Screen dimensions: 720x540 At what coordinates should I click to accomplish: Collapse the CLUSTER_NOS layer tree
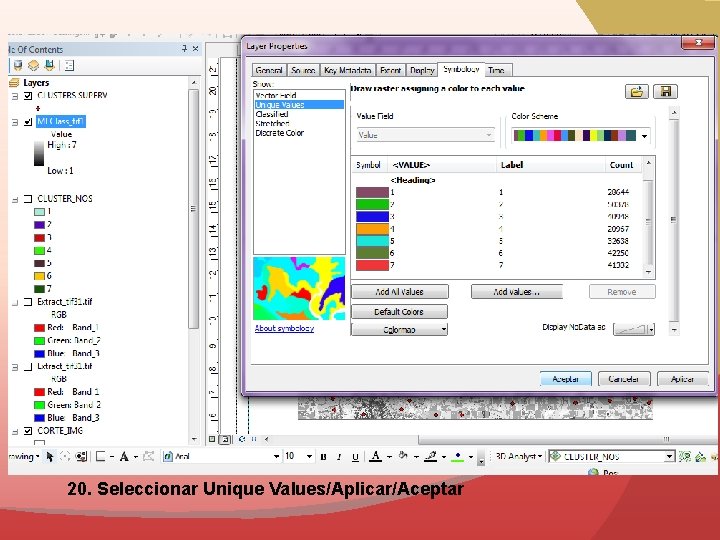tap(15, 199)
